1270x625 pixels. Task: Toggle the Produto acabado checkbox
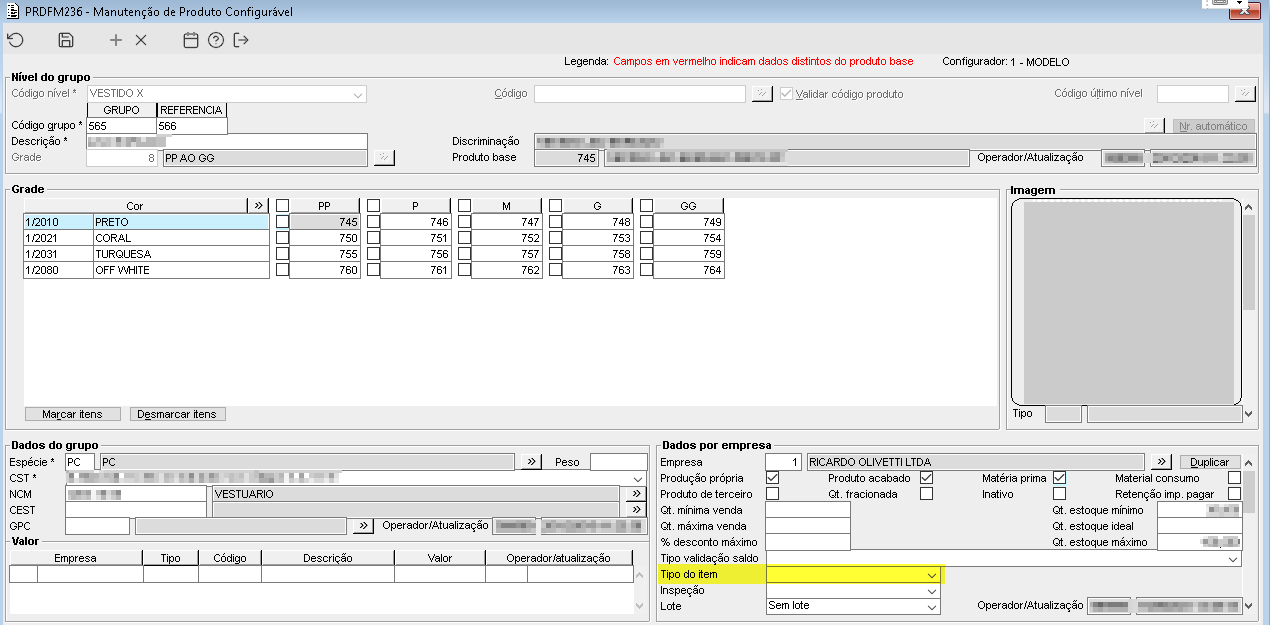point(927,478)
